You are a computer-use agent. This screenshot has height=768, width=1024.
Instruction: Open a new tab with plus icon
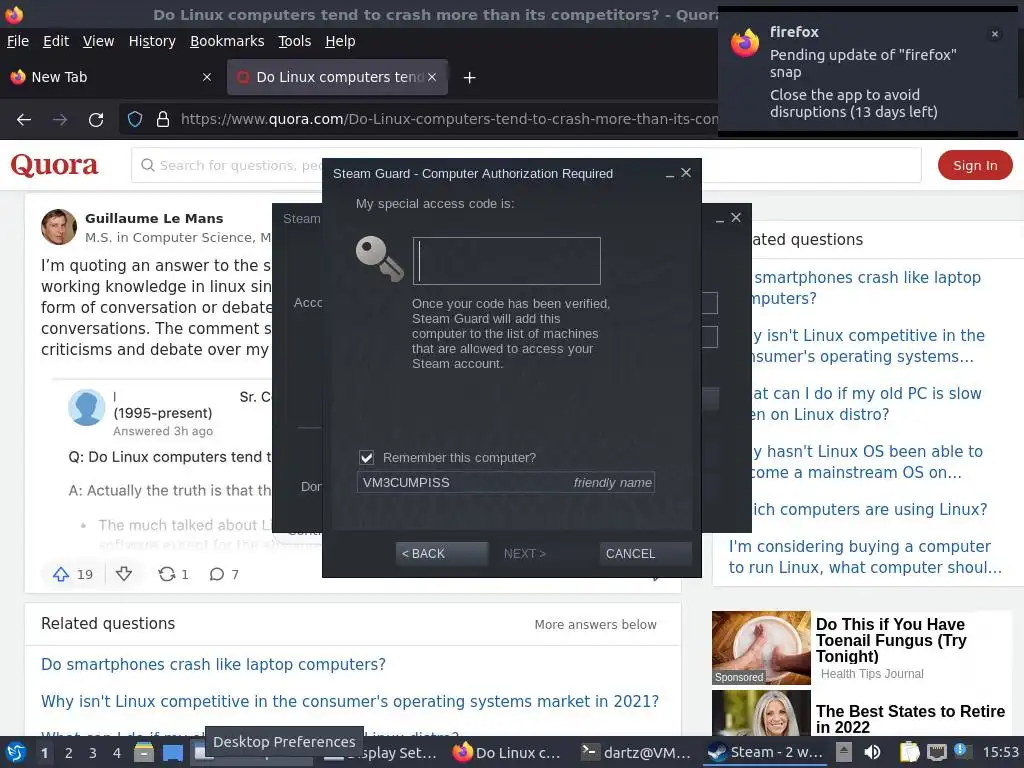click(x=469, y=78)
